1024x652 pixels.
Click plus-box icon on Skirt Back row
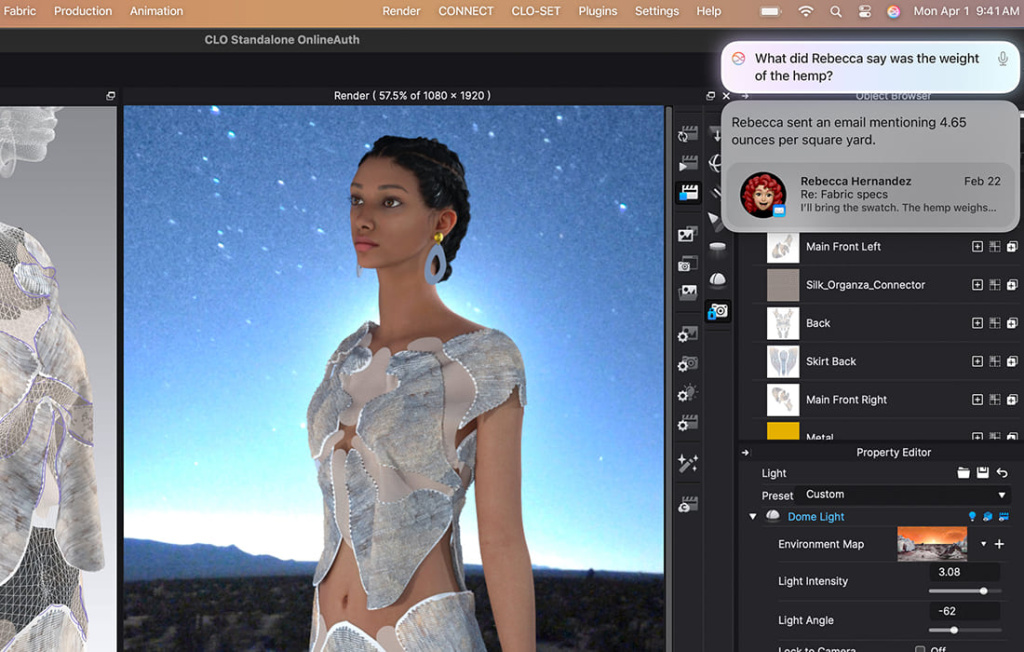click(x=977, y=361)
